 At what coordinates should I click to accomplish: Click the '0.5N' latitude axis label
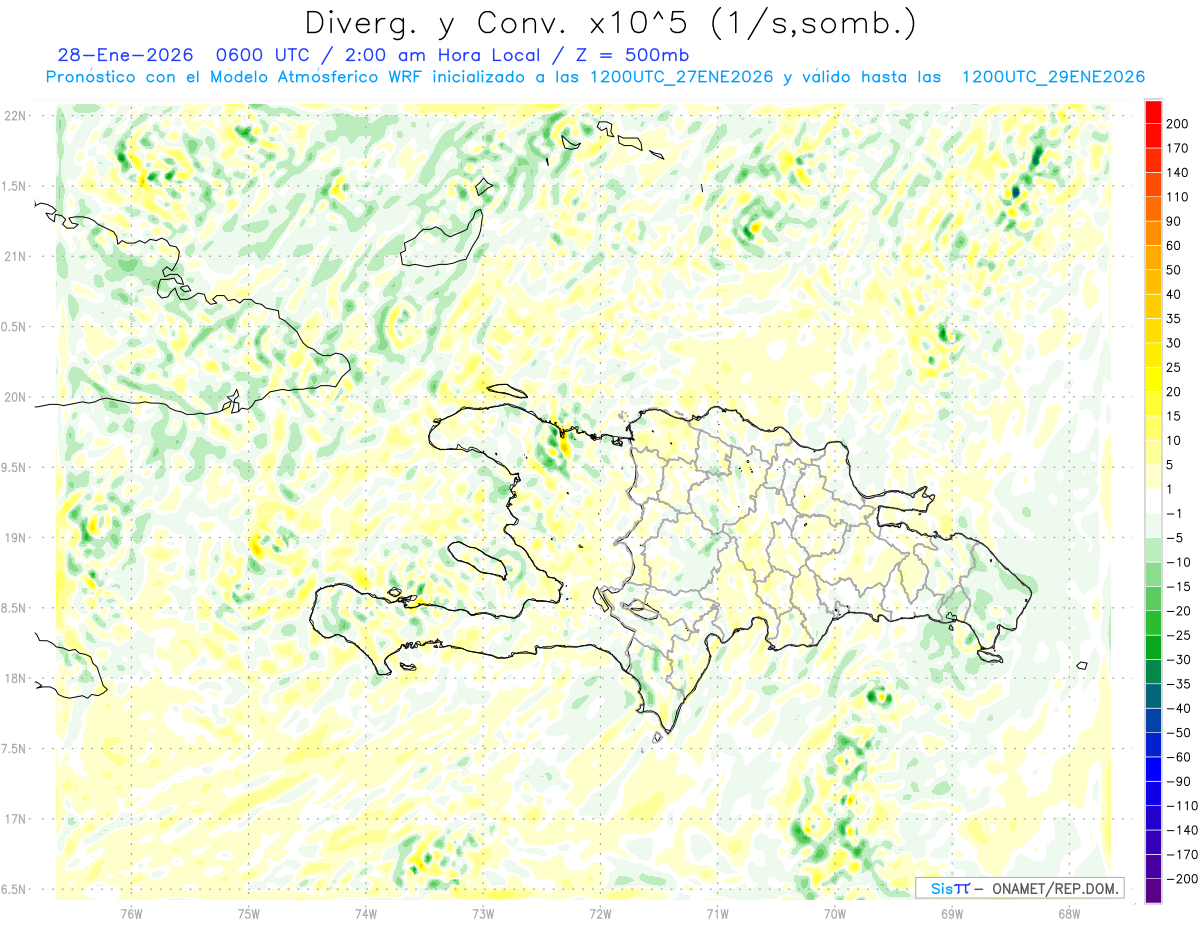point(15,327)
